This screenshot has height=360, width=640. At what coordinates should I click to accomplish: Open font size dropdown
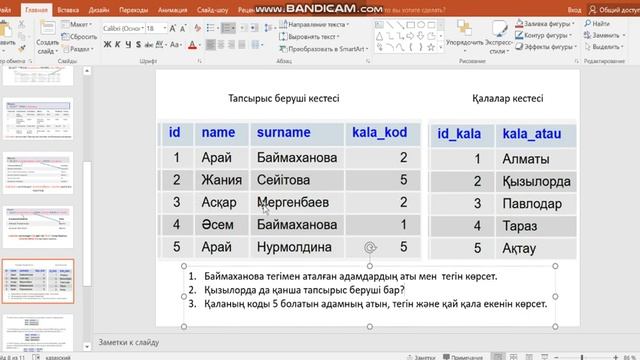(164, 28)
